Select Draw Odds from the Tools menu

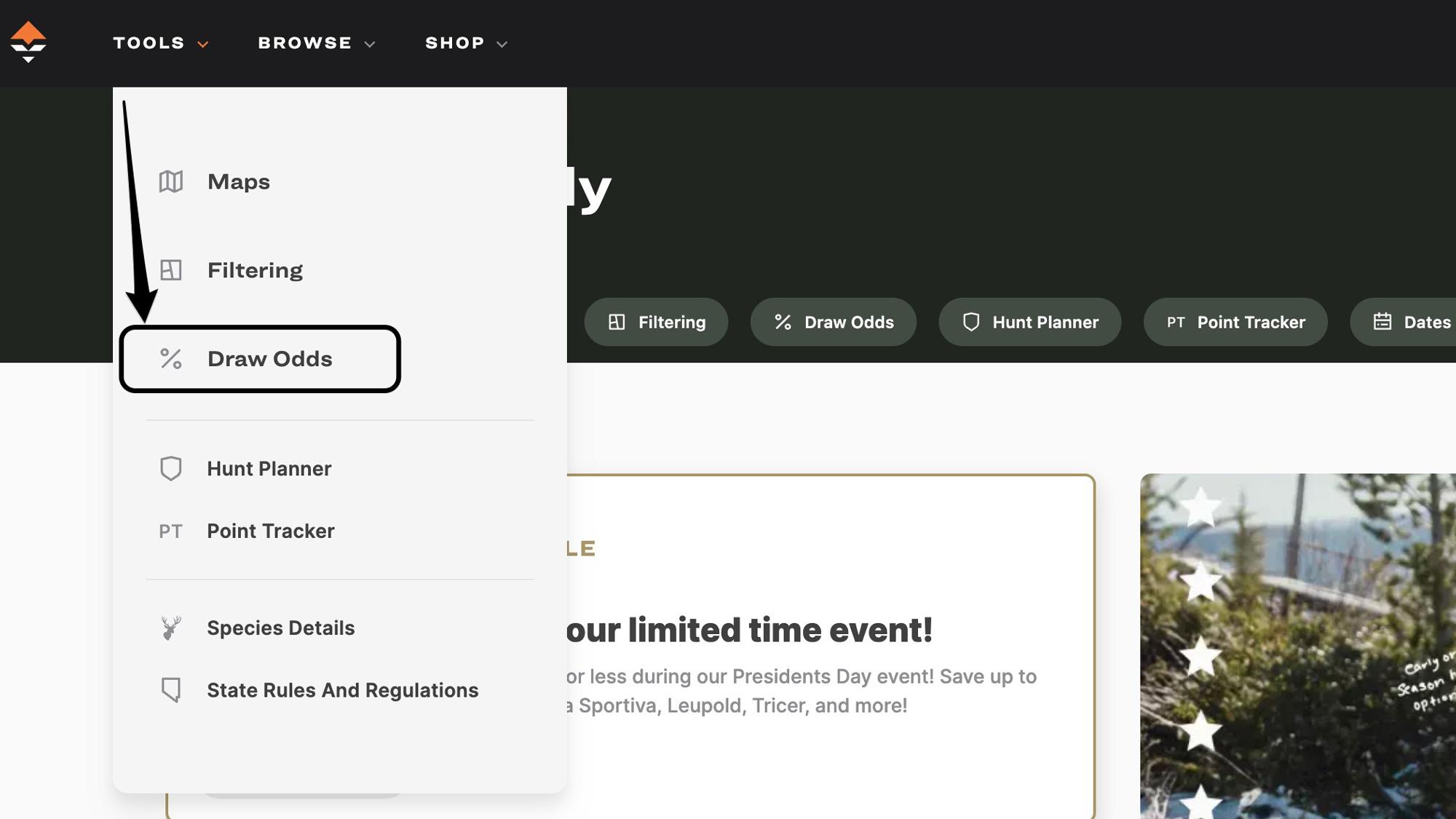click(x=269, y=359)
